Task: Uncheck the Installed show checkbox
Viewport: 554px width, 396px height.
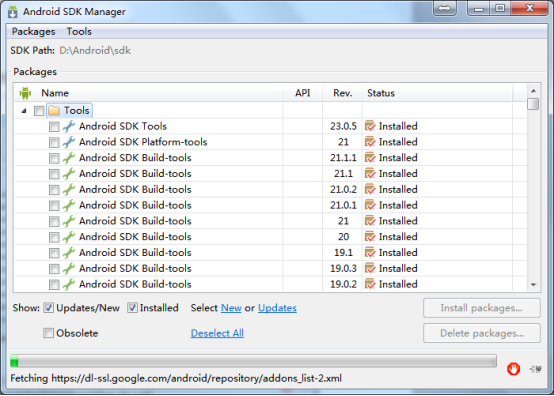Action: point(132,308)
